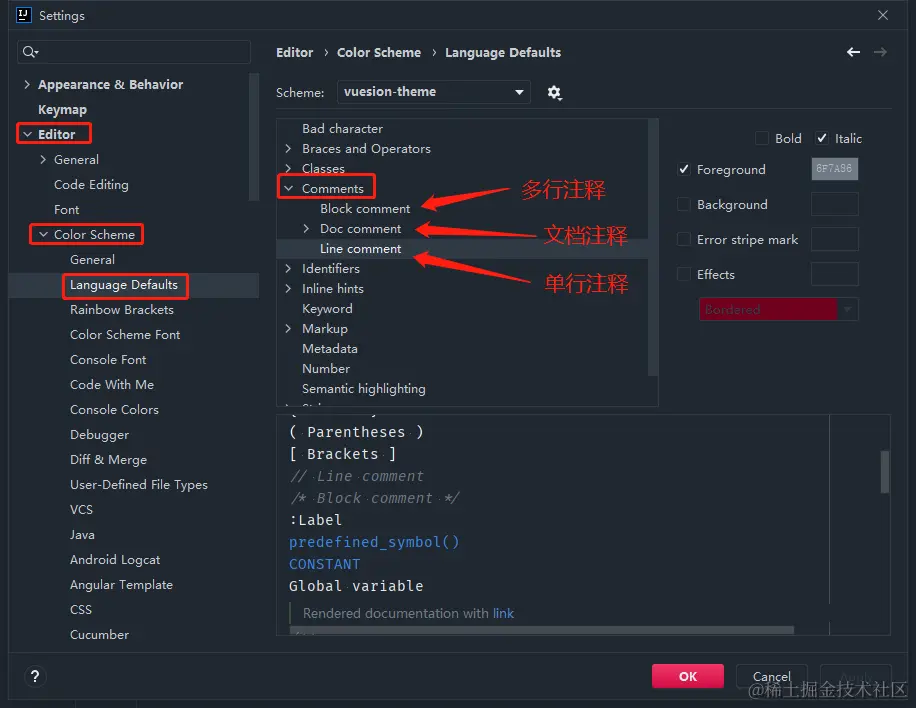The image size is (916, 708).
Task: Select Language Defaults in sidebar
Action: click(124, 284)
